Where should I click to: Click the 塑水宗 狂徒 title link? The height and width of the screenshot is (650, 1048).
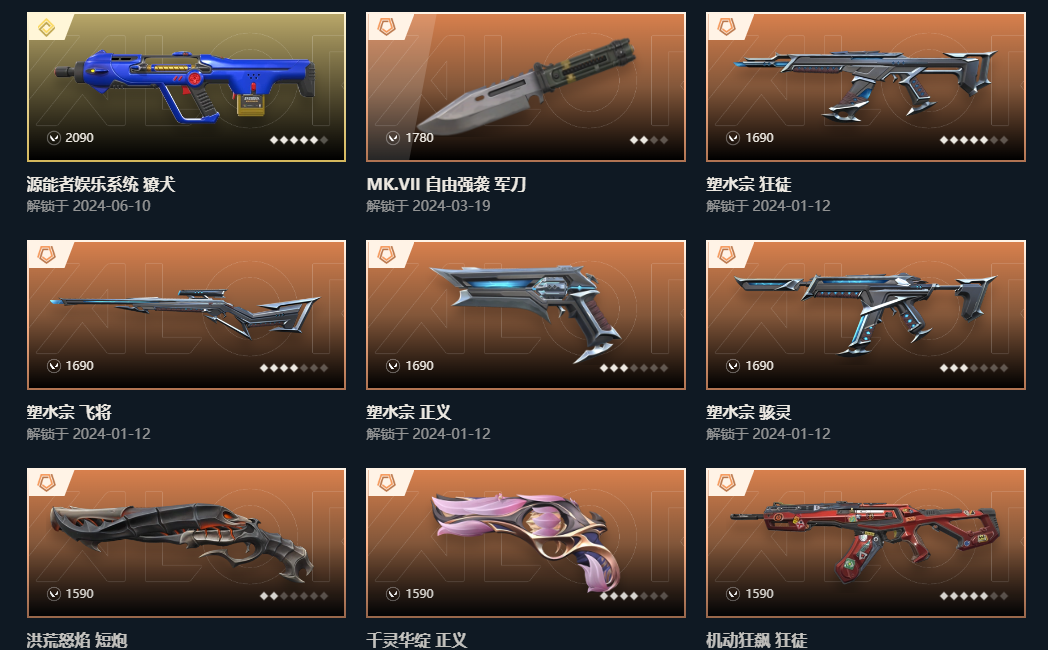[x=749, y=184]
